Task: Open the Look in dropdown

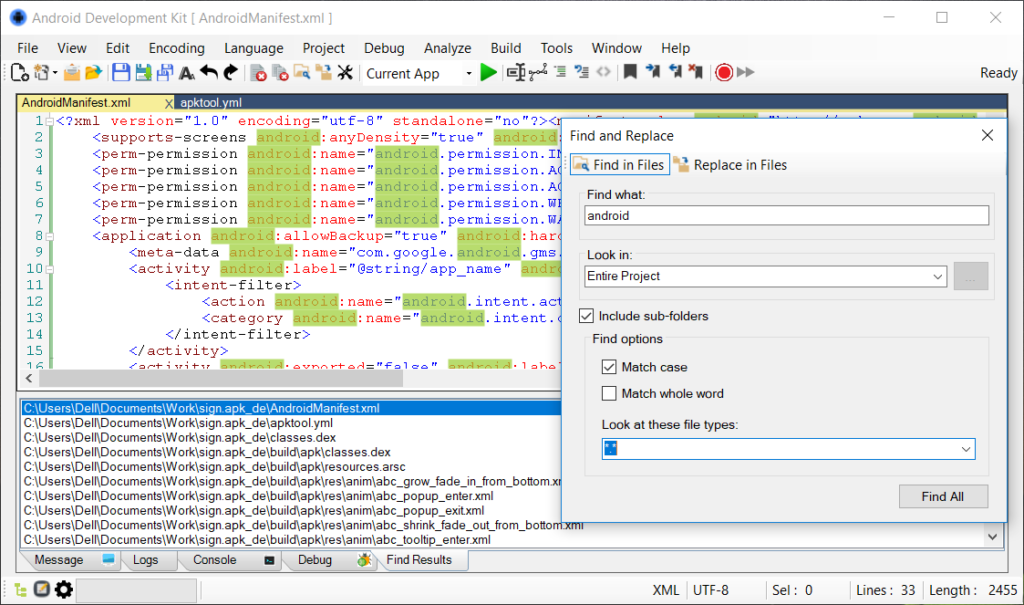Action: click(938, 276)
